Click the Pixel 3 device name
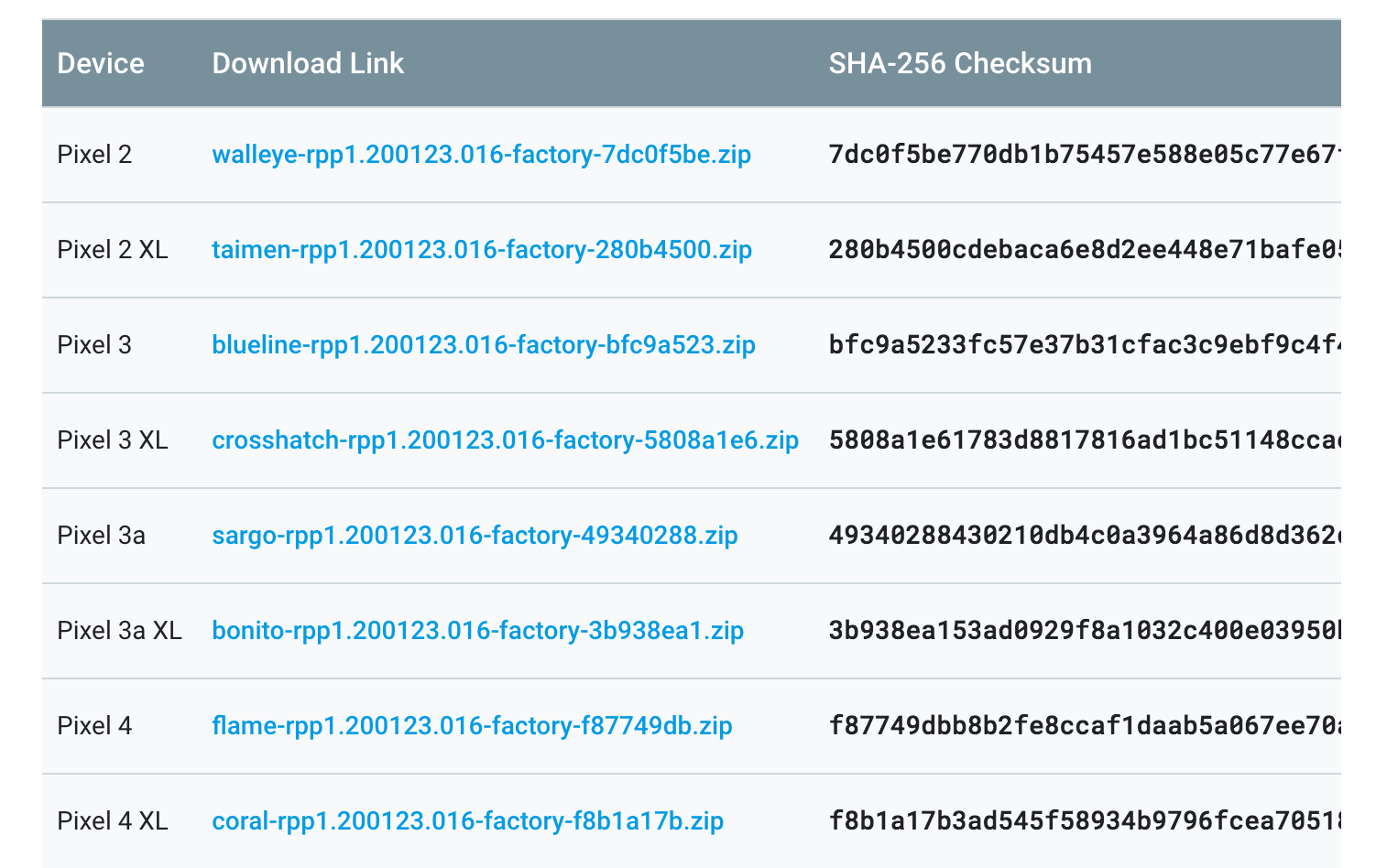This screenshot has height=868, width=1376. point(94,345)
